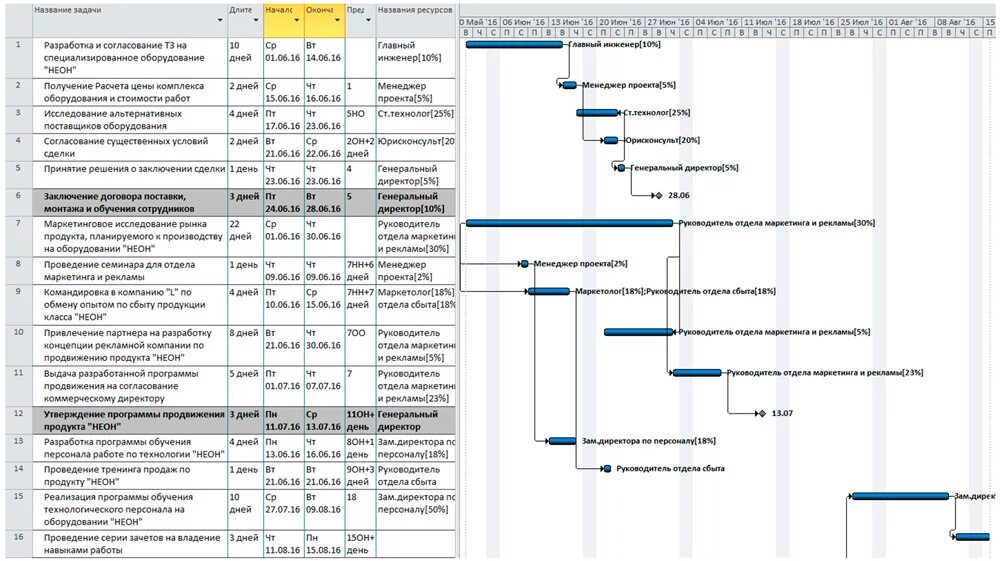
Task: Select row number 12 header
Action: pyautogui.click(x=18, y=420)
